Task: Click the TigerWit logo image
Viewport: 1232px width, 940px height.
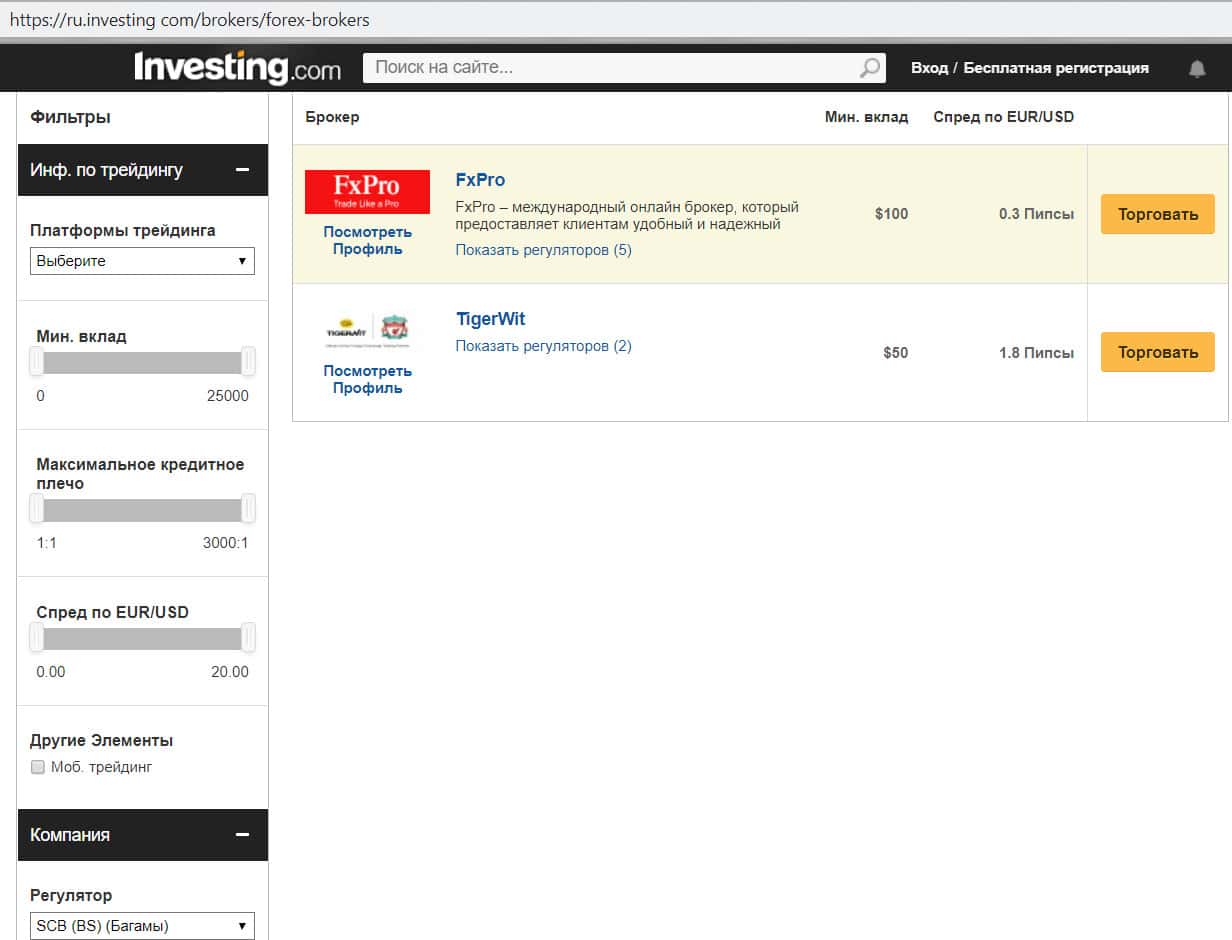Action: pos(367,329)
